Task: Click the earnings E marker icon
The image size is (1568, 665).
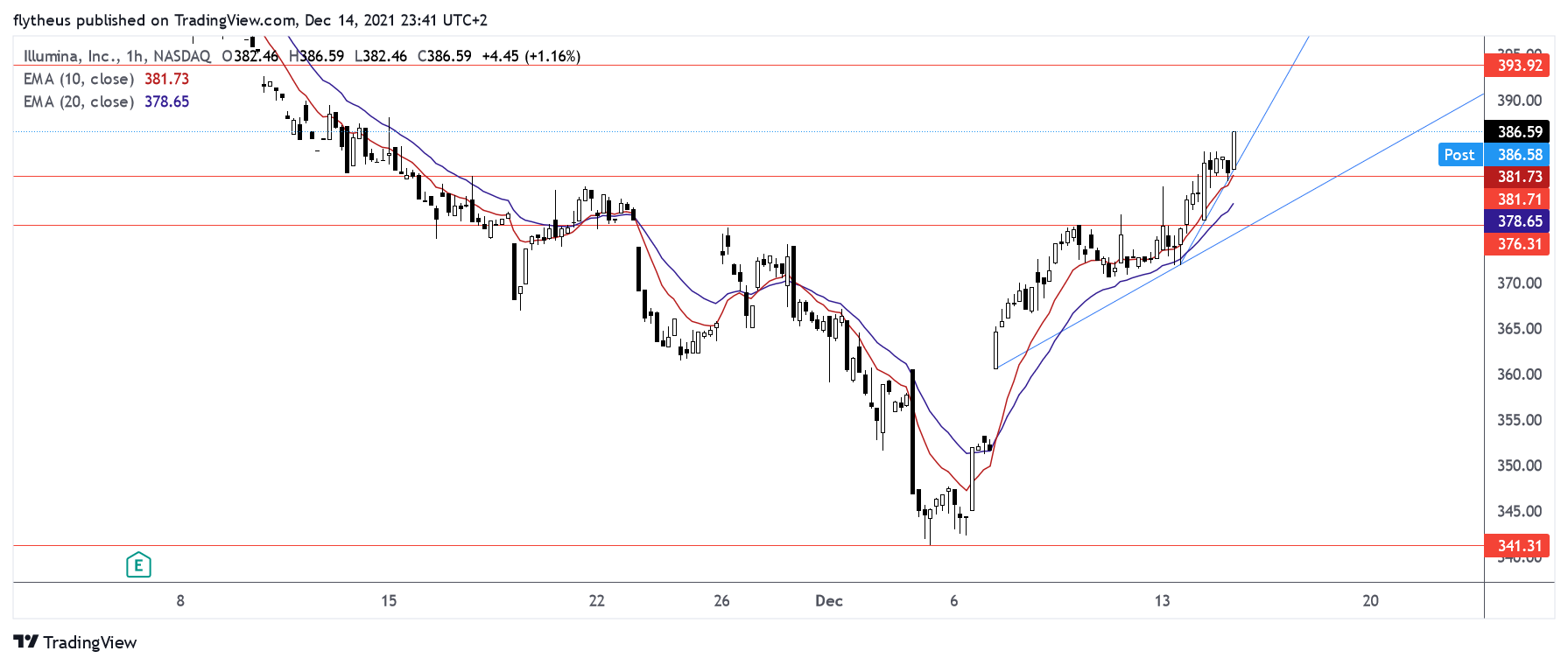Action: (x=138, y=565)
